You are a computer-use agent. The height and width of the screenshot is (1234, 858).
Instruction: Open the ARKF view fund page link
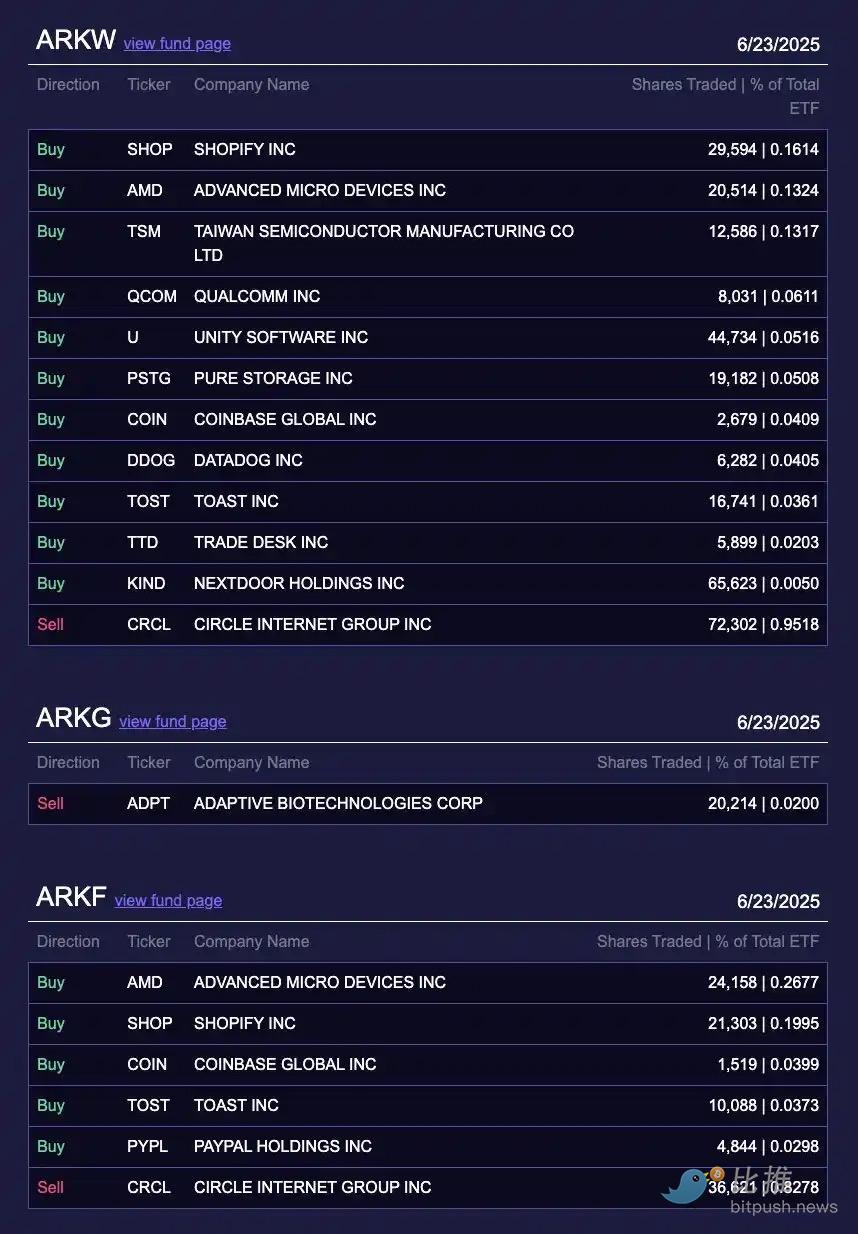168,900
